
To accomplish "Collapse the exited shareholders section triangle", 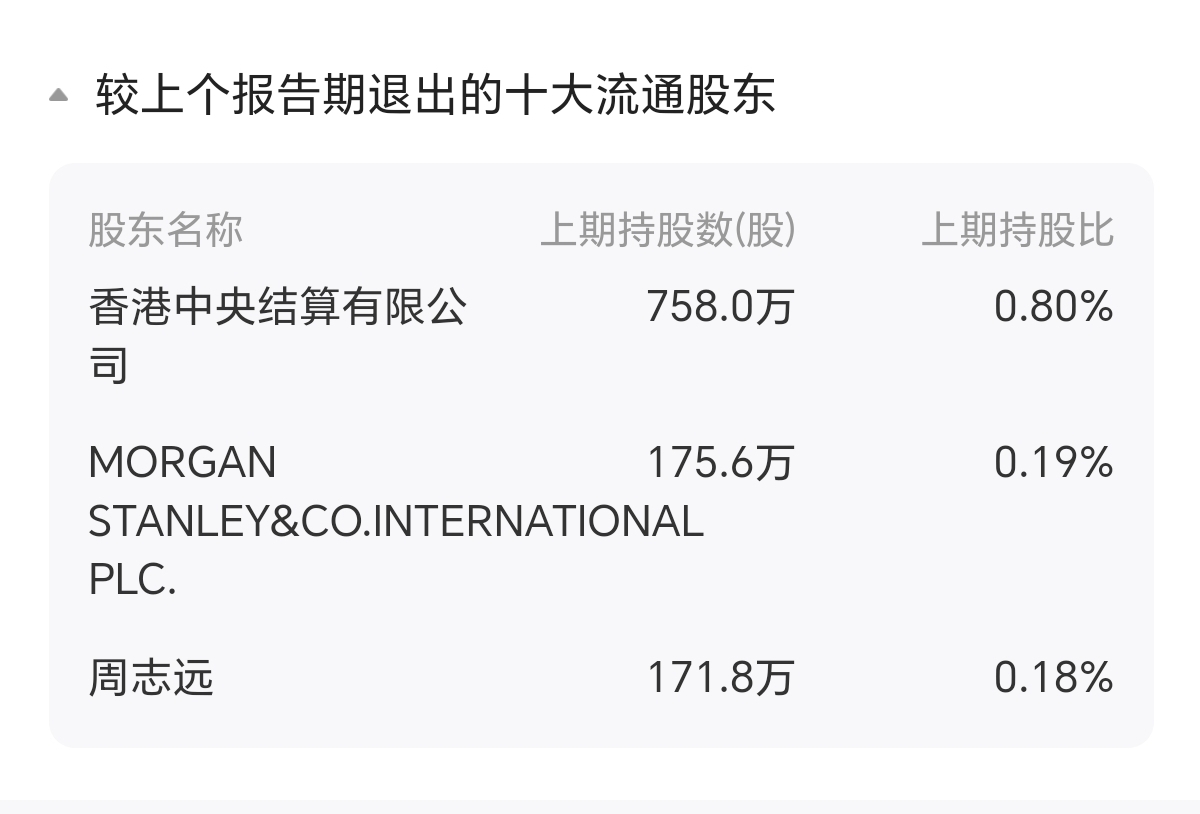I will [59, 95].
